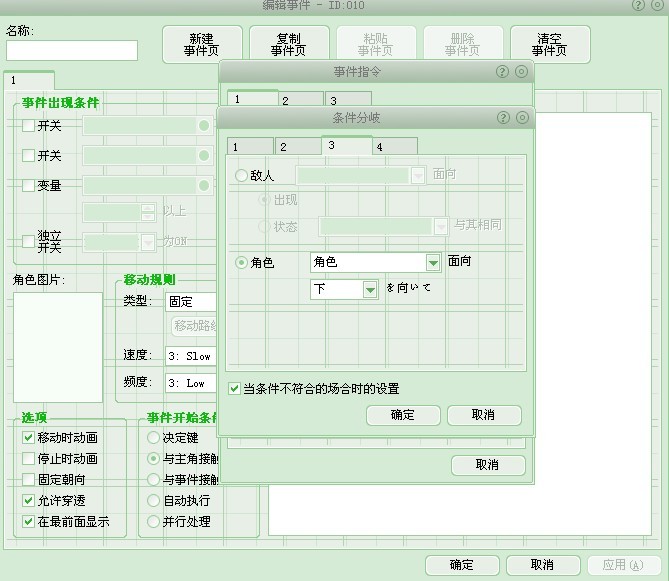Screen dimensions: 669x581
Task: Enable 变量 condition checkbox
Action: (28, 185)
